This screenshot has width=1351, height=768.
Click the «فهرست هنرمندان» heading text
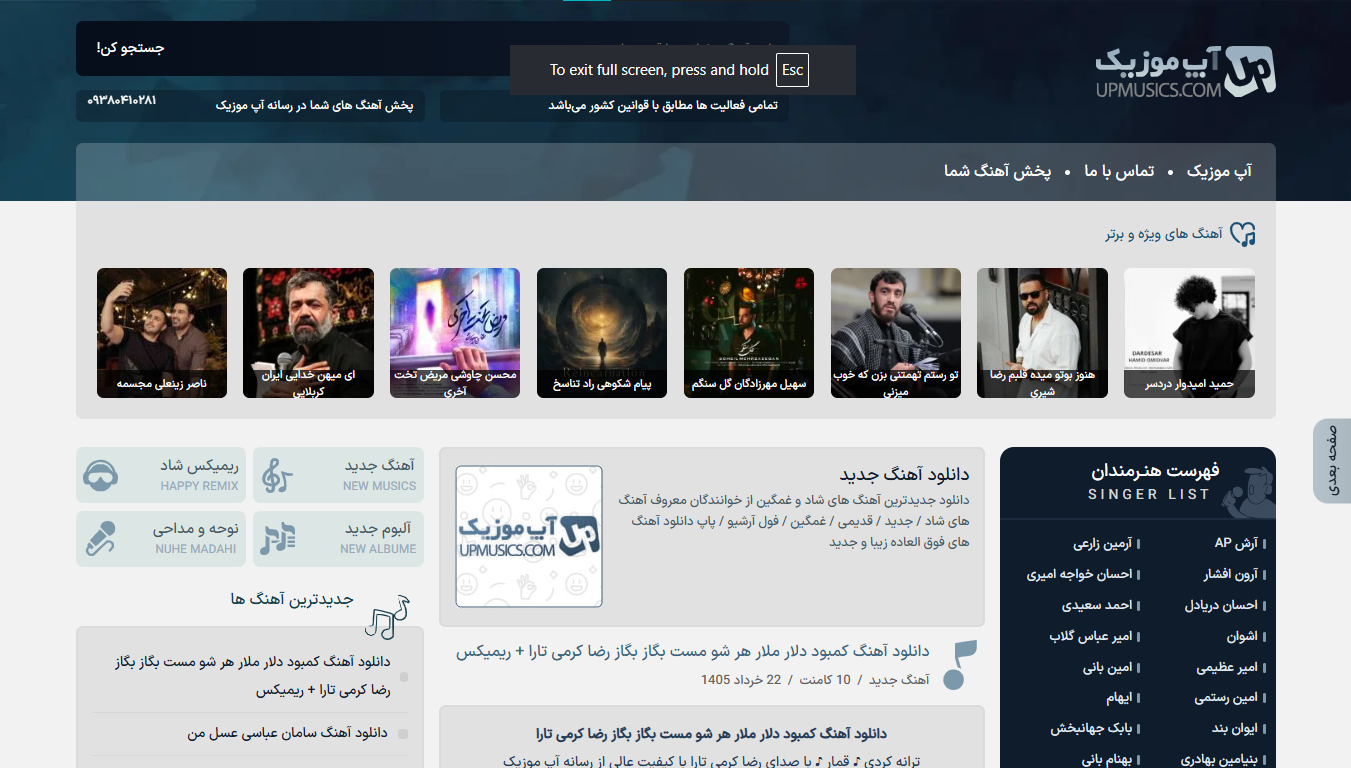click(x=1155, y=470)
